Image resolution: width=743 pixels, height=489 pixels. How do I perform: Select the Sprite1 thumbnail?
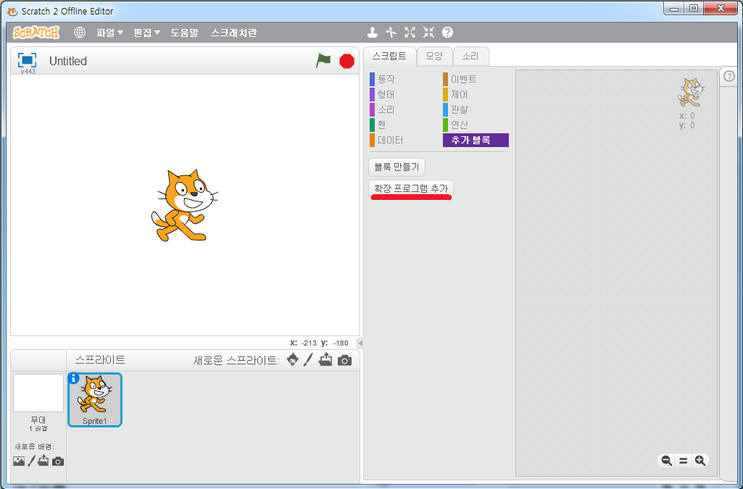tap(95, 399)
